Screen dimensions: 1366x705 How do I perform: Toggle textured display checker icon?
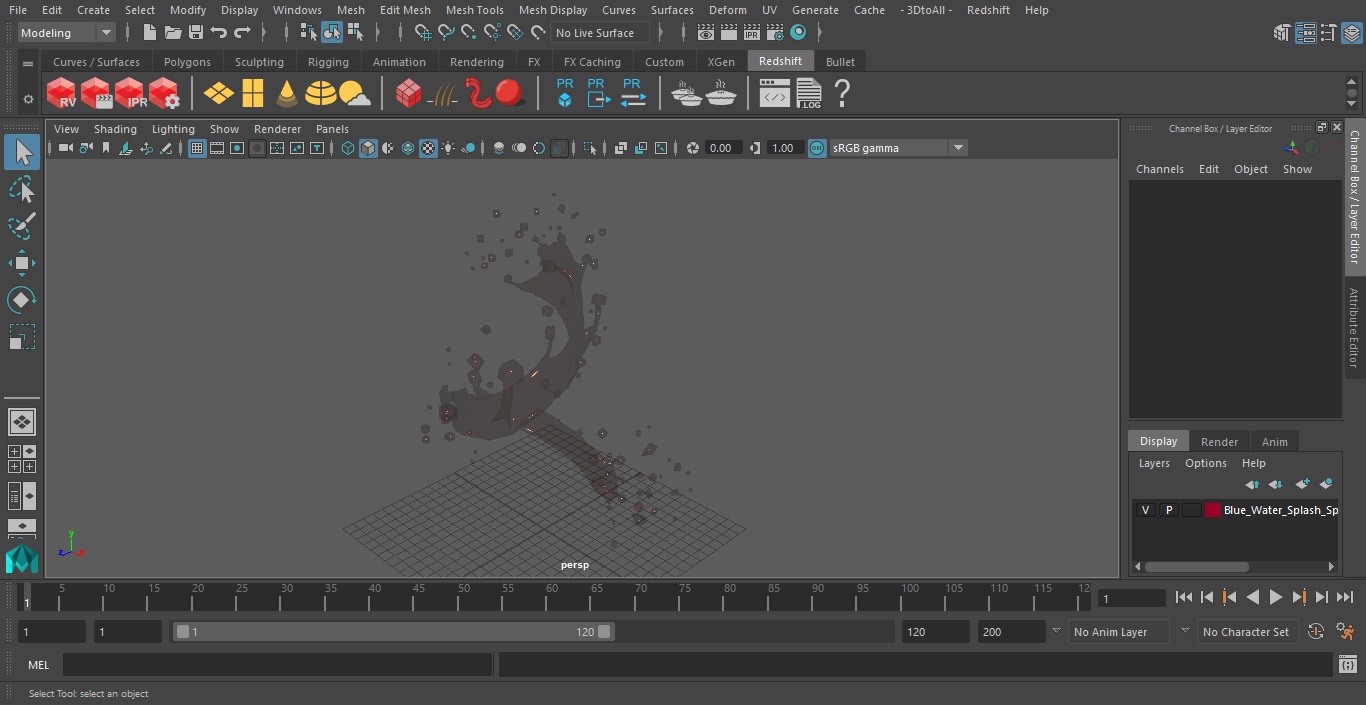[x=428, y=148]
